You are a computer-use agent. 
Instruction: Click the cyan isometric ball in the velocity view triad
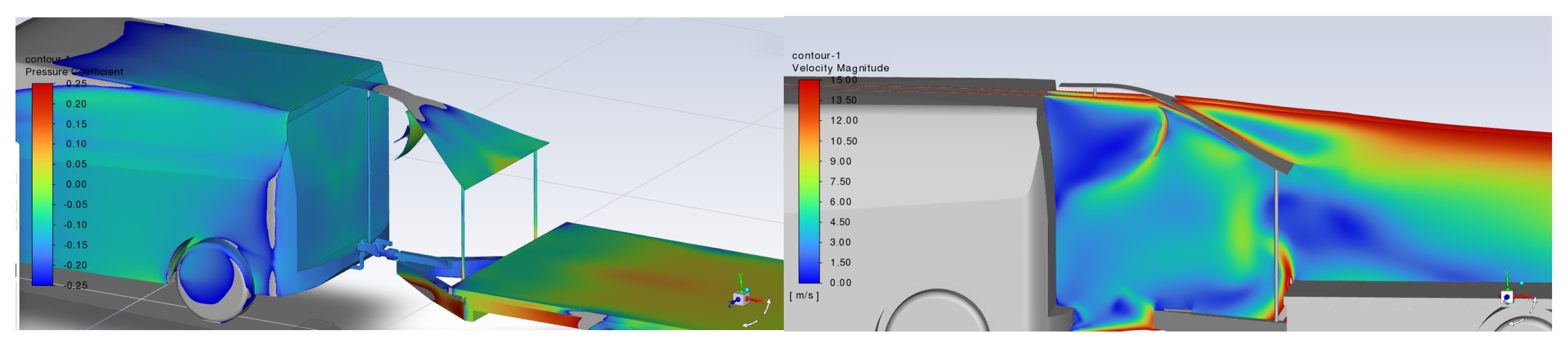1522,283
